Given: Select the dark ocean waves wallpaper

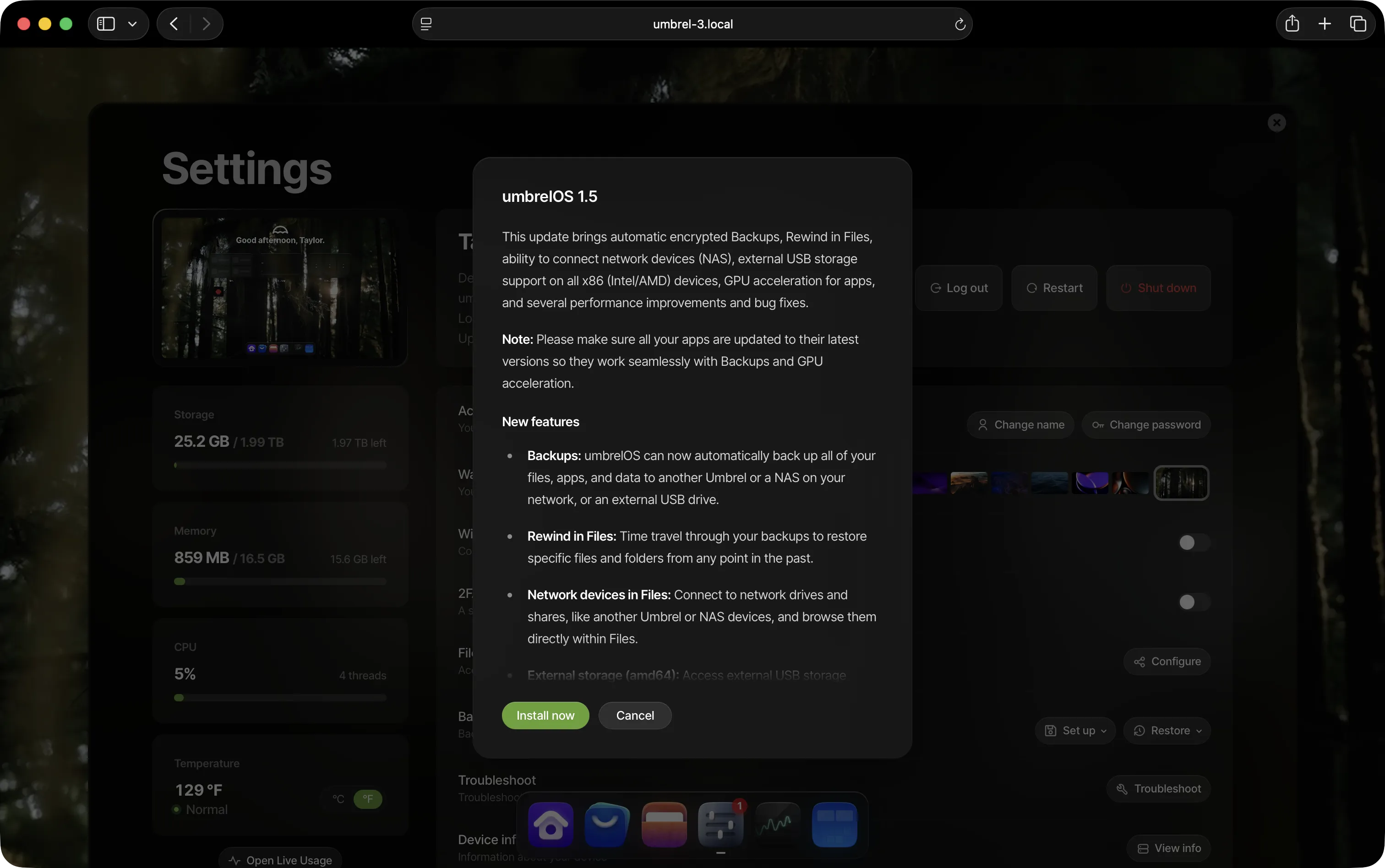Looking at the screenshot, I should click(x=1050, y=483).
